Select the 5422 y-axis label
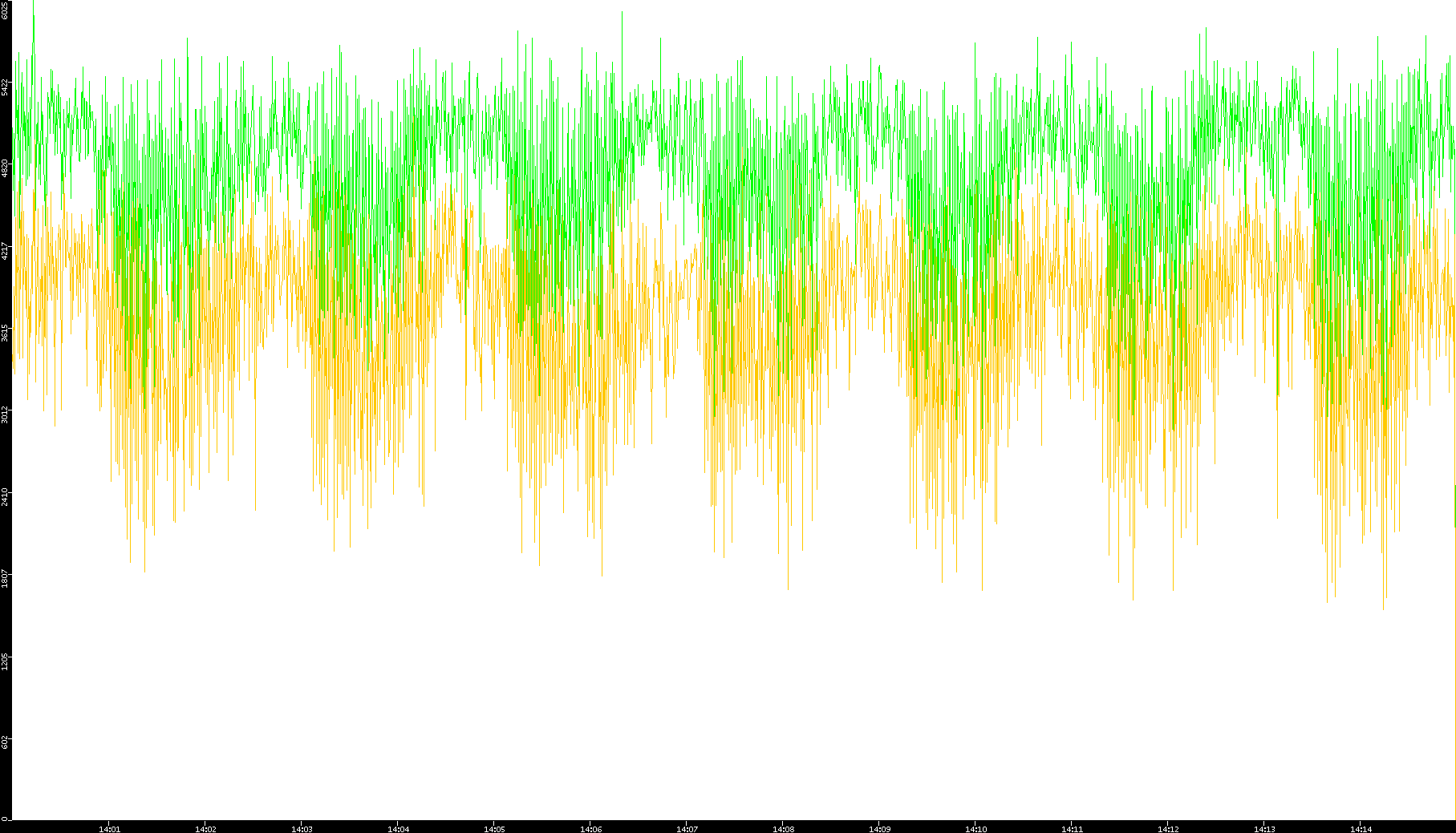 (x=6, y=87)
